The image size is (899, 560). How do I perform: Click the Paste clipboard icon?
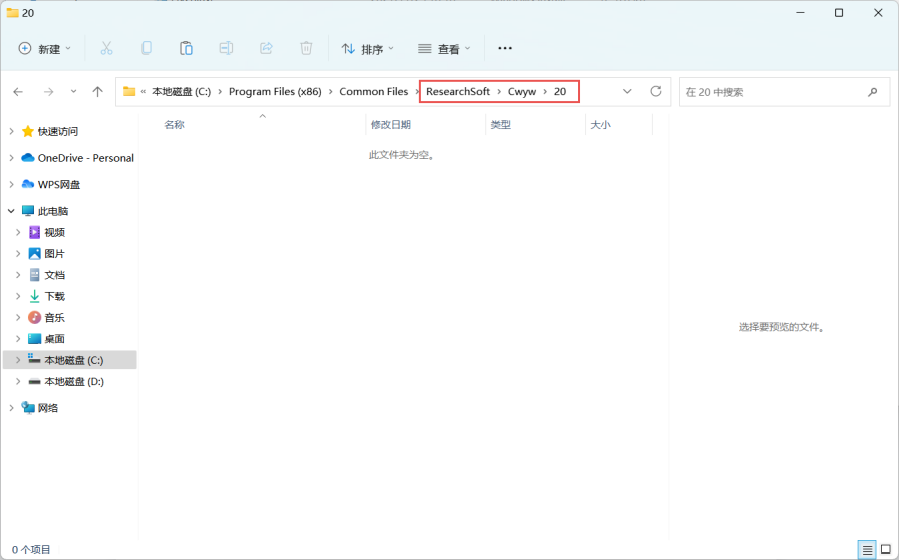point(186,48)
